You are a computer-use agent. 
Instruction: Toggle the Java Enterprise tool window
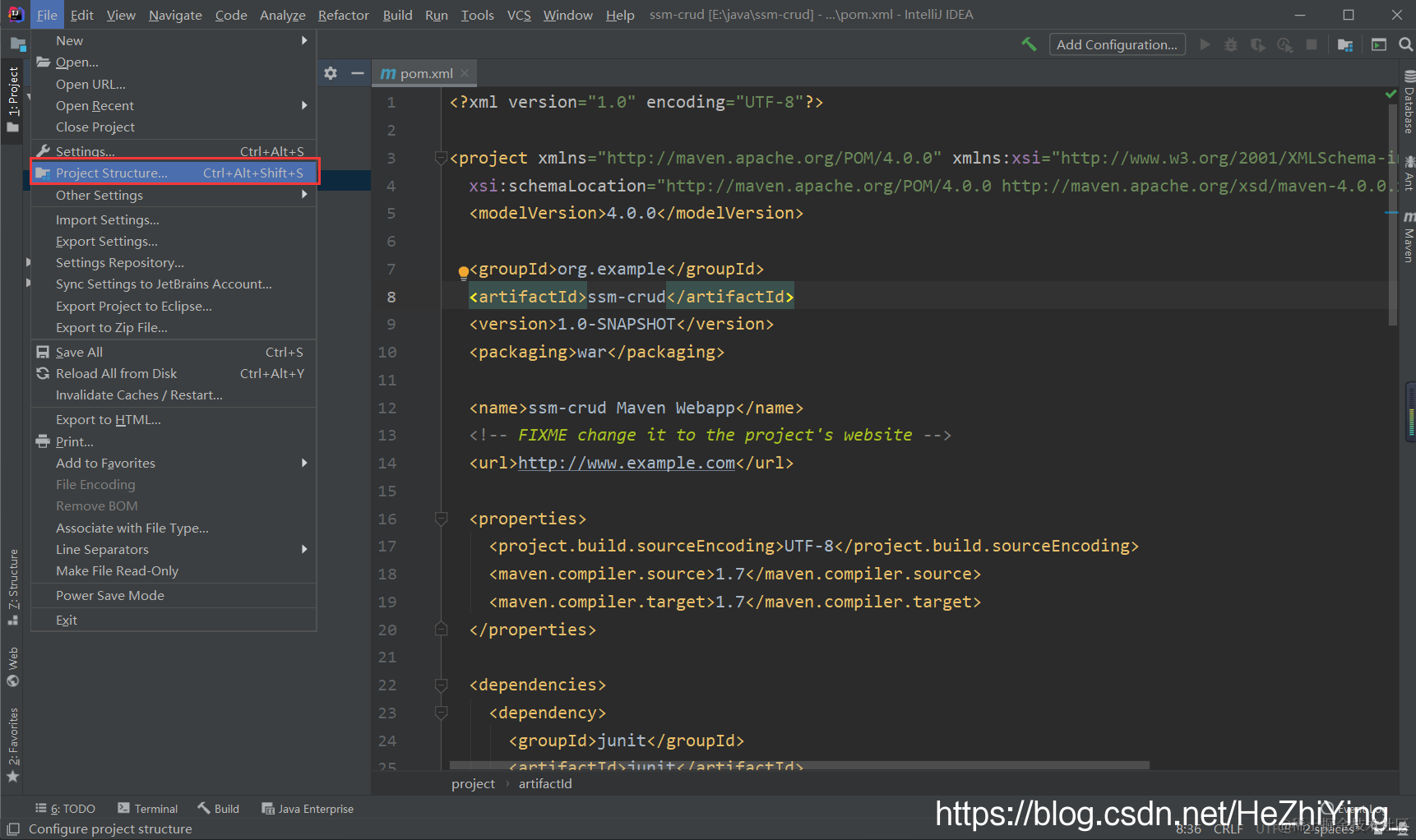tap(308, 809)
